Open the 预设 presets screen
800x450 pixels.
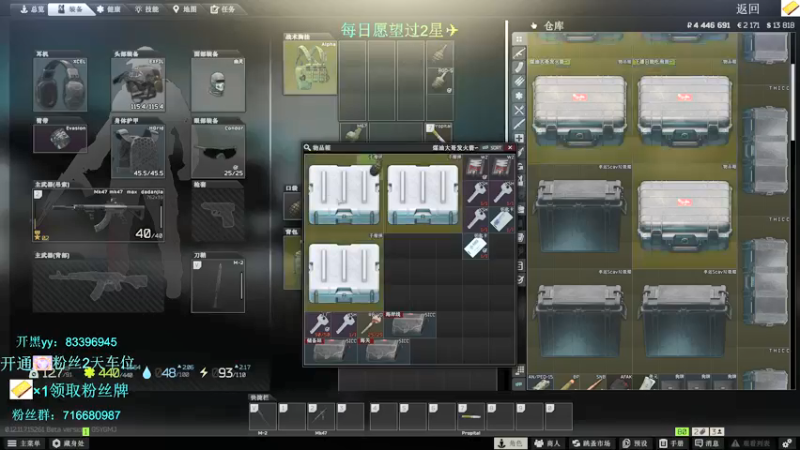point(635,443)
